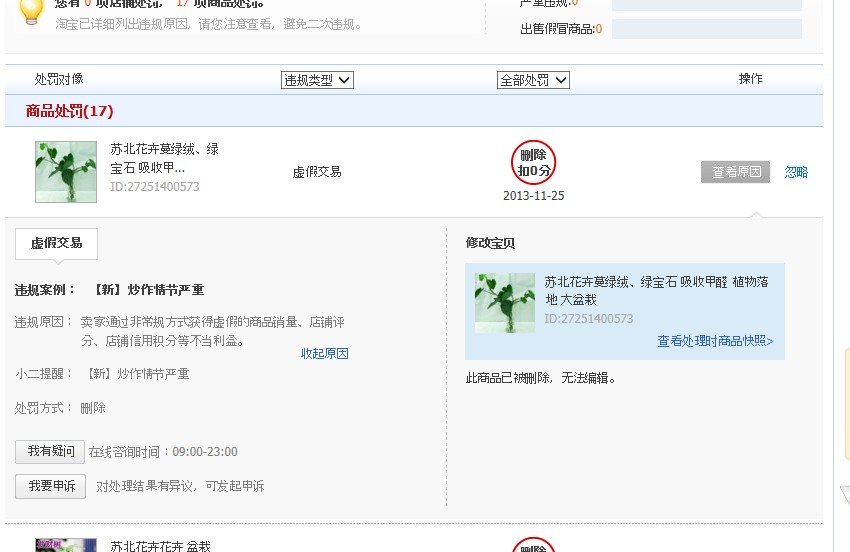Screen dimensions: 850x552
Task: Collapse details via 收起原因 link
Action: pos(324,354)
